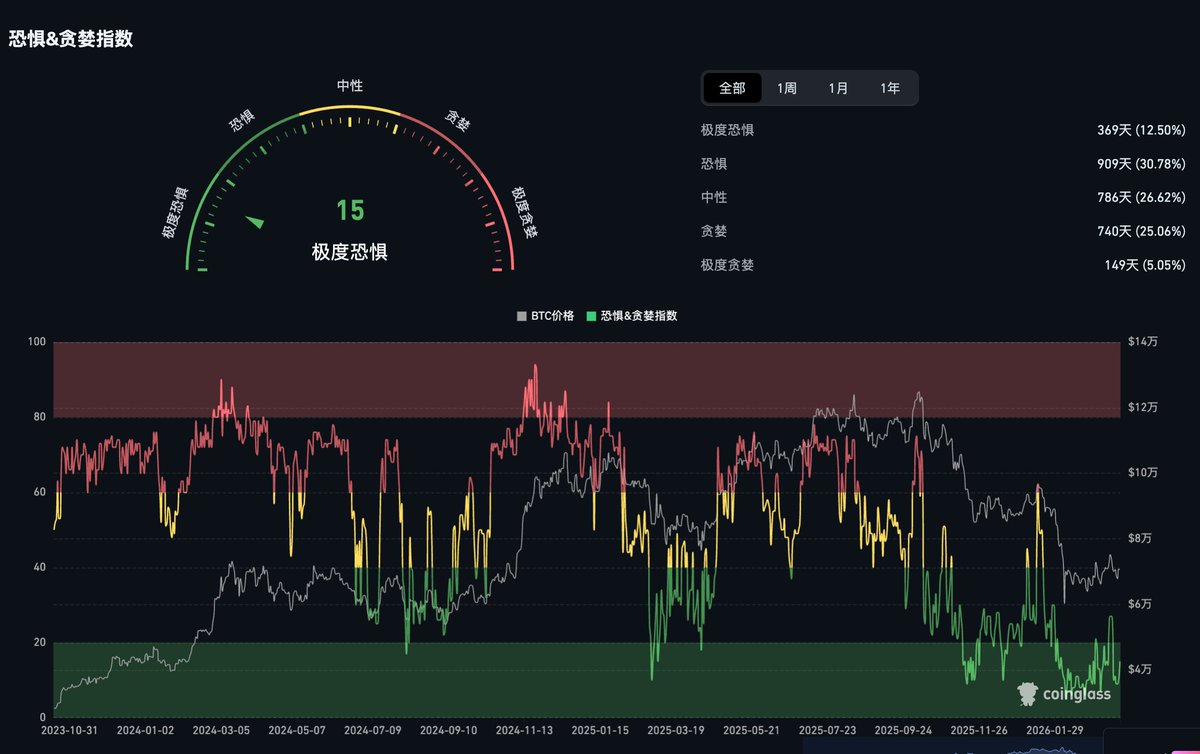Click the 2023-10-31 date on x-axis

pos(70,731)
